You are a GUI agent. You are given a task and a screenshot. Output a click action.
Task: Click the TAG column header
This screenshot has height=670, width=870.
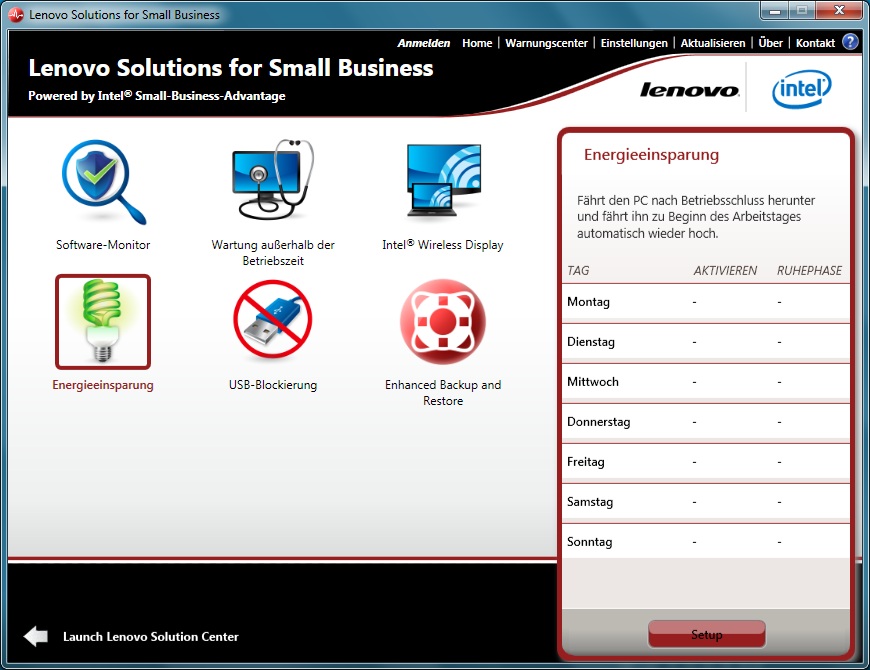click(578, 271)
